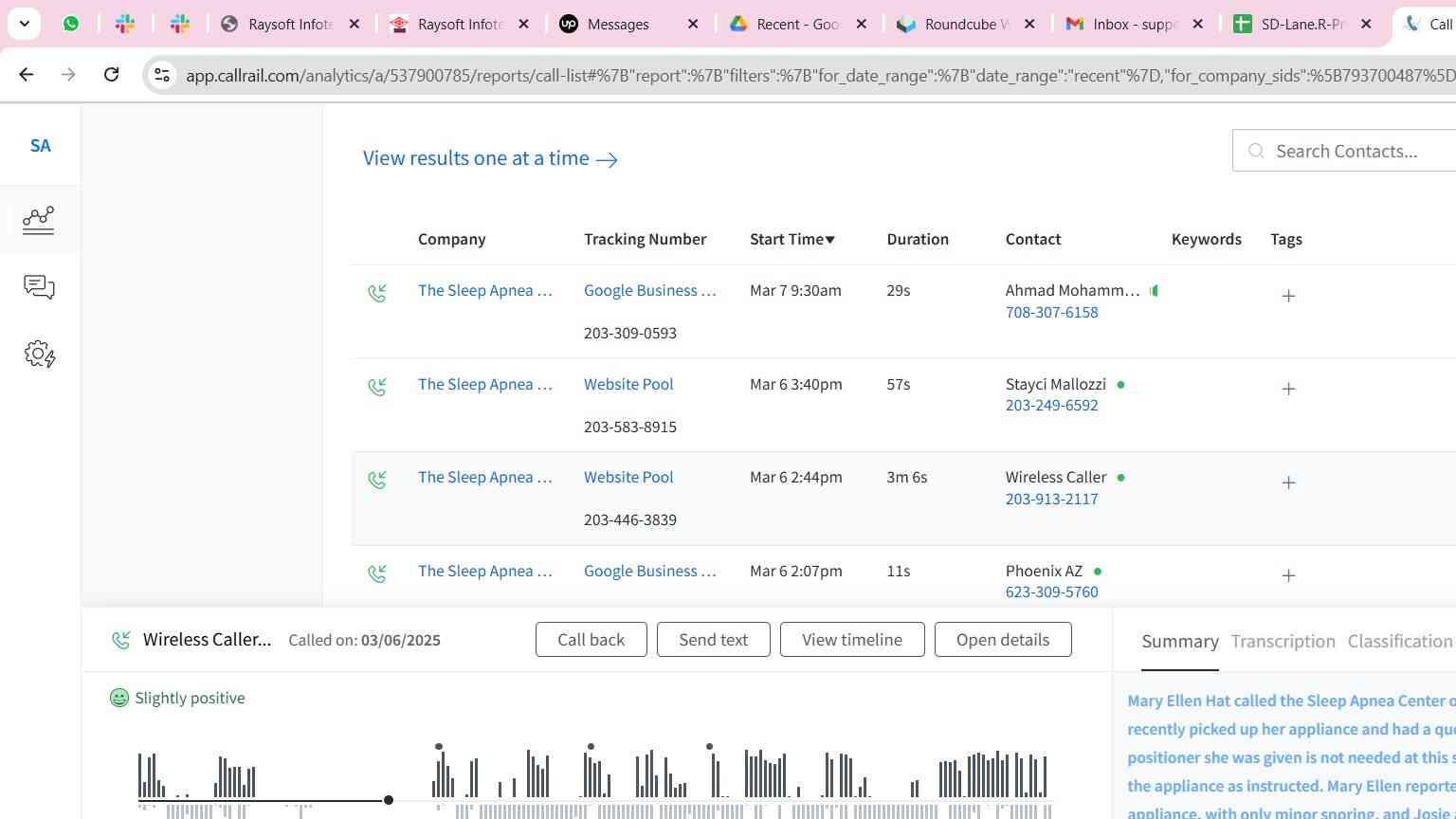The height and width of the screenshot is (819, 1456).
Task: Open Google Business link in Ahmad Mohammad row
Action: point(650,290)
